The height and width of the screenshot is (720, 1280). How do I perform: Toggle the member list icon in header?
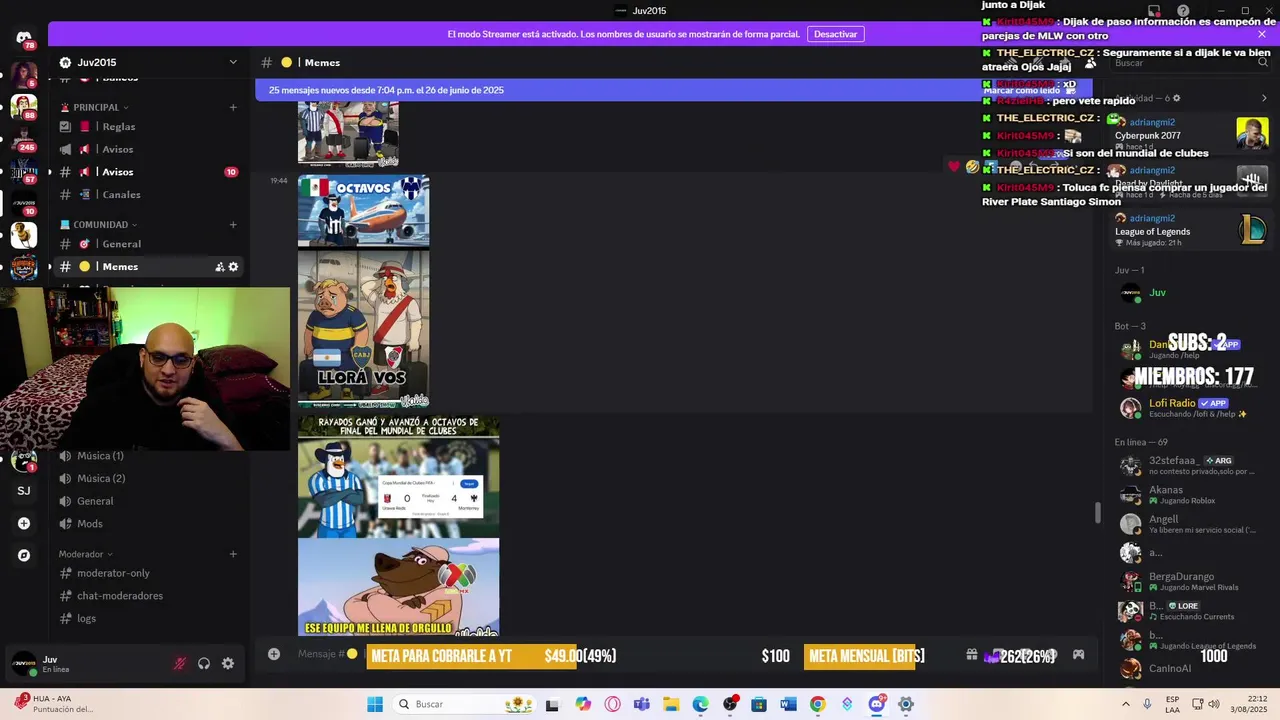(1091, 63)
